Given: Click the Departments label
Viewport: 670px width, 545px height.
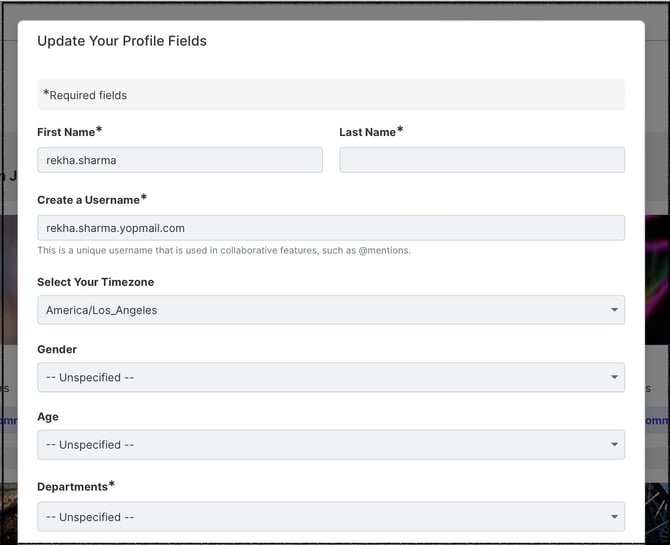Looking at the screenshot, I should tap(76, 486).
